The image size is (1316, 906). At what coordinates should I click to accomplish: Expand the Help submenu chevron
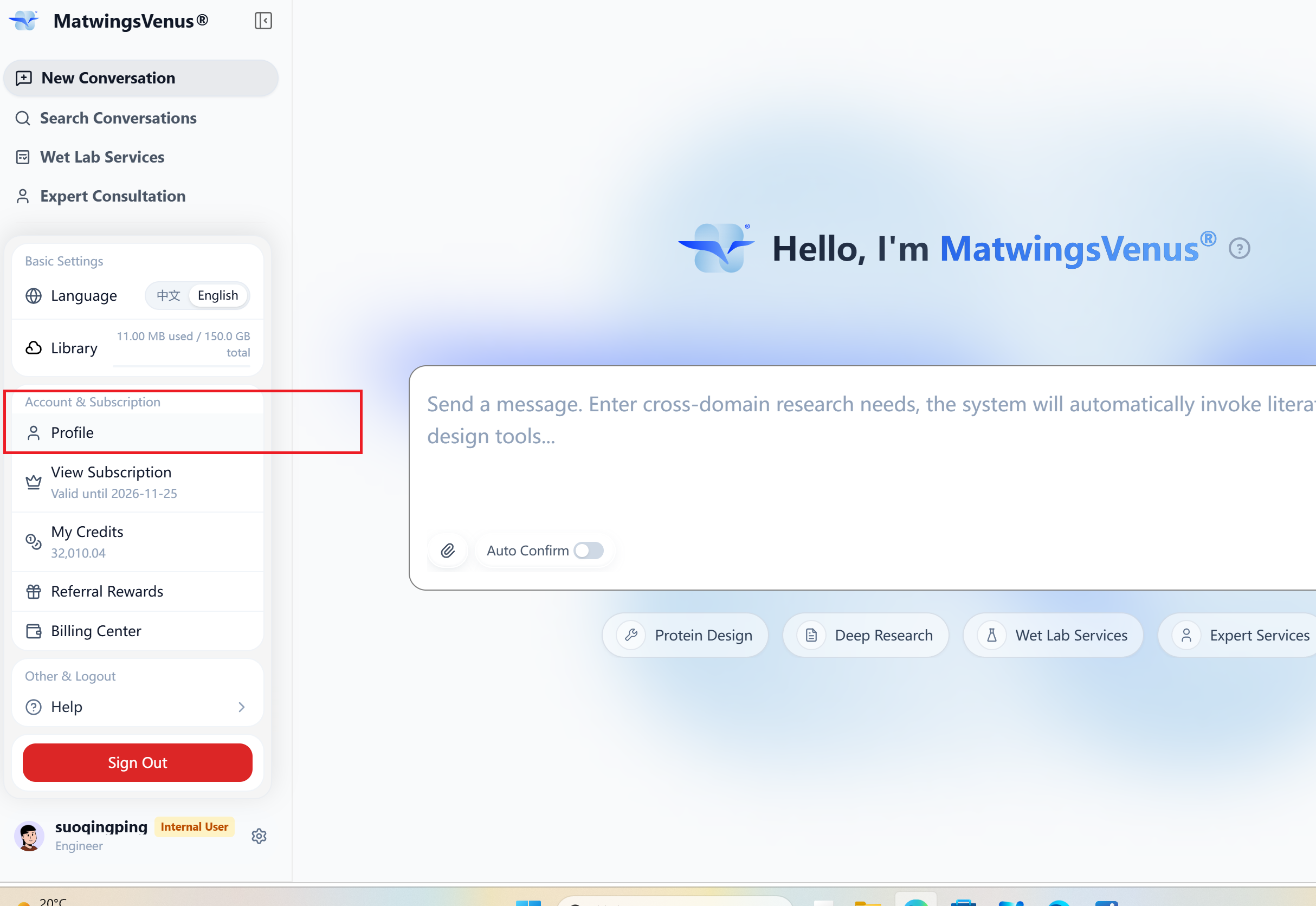pos(241,707)
